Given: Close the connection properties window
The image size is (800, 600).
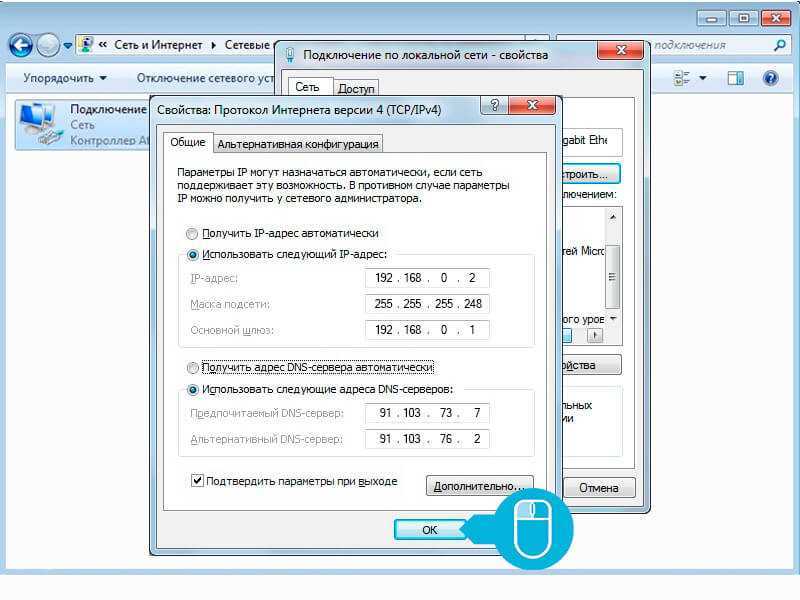Looking at the screenshot, I should [x=621, y=50].
